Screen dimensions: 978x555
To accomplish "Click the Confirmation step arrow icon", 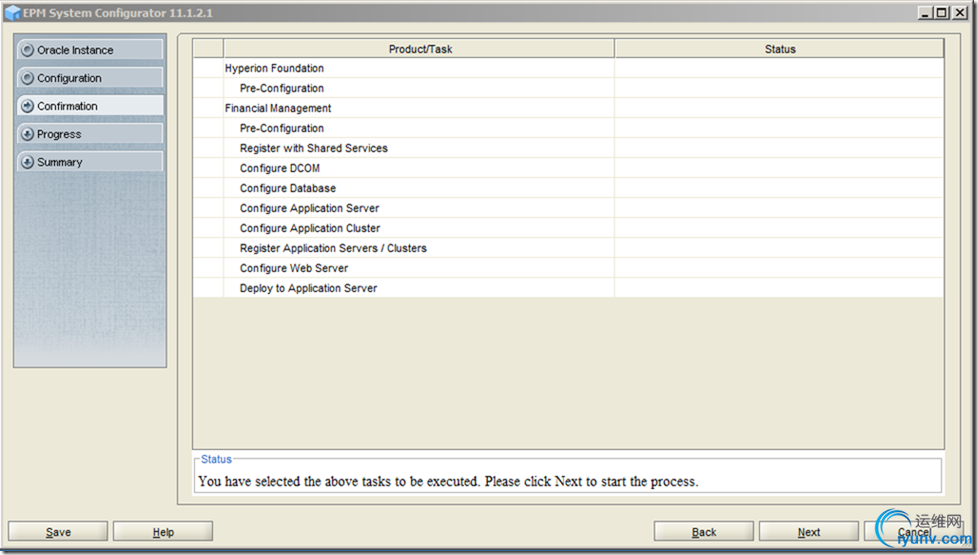I will [27, 106].
